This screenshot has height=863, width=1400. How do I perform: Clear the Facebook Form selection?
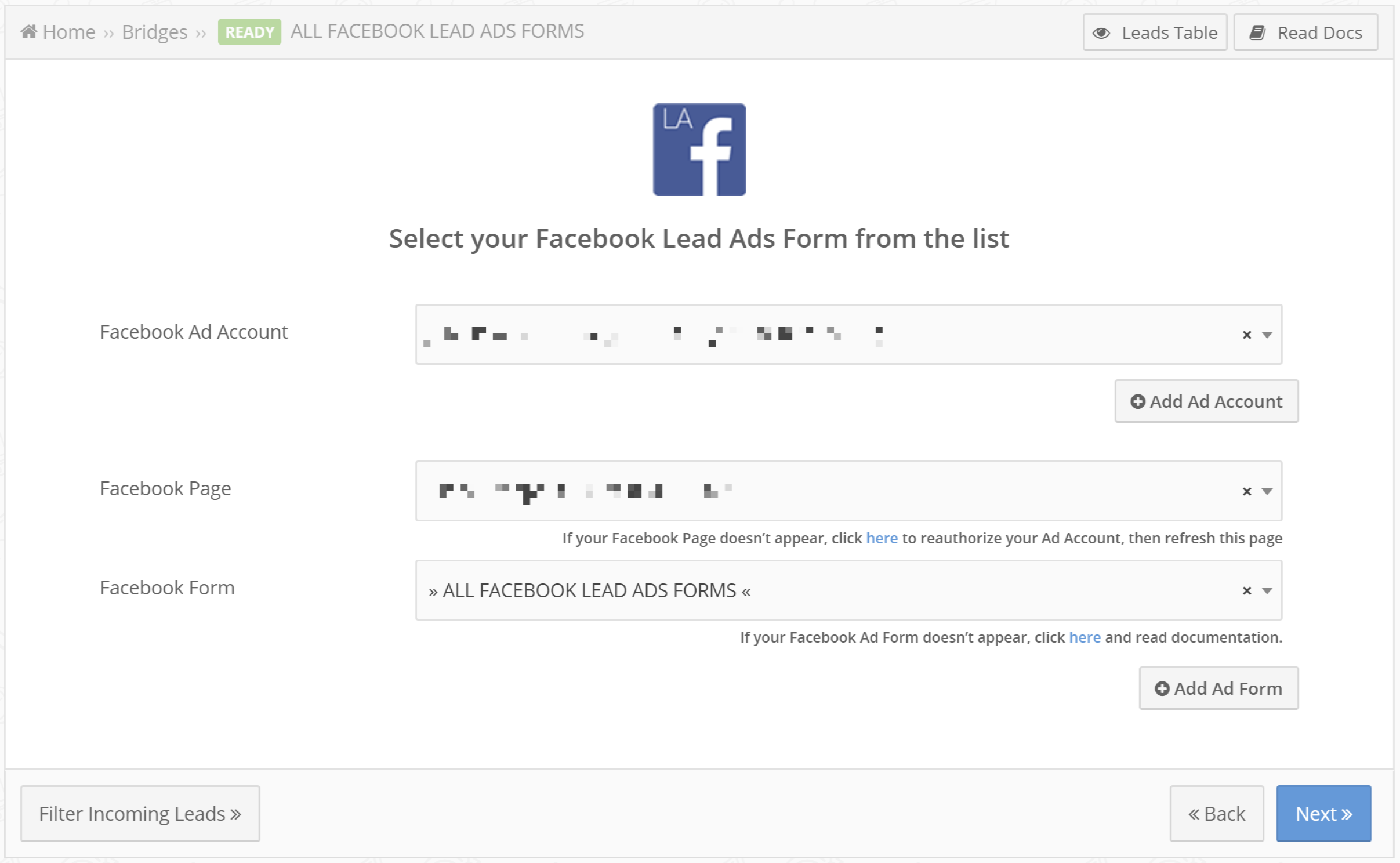point(1246,590)
